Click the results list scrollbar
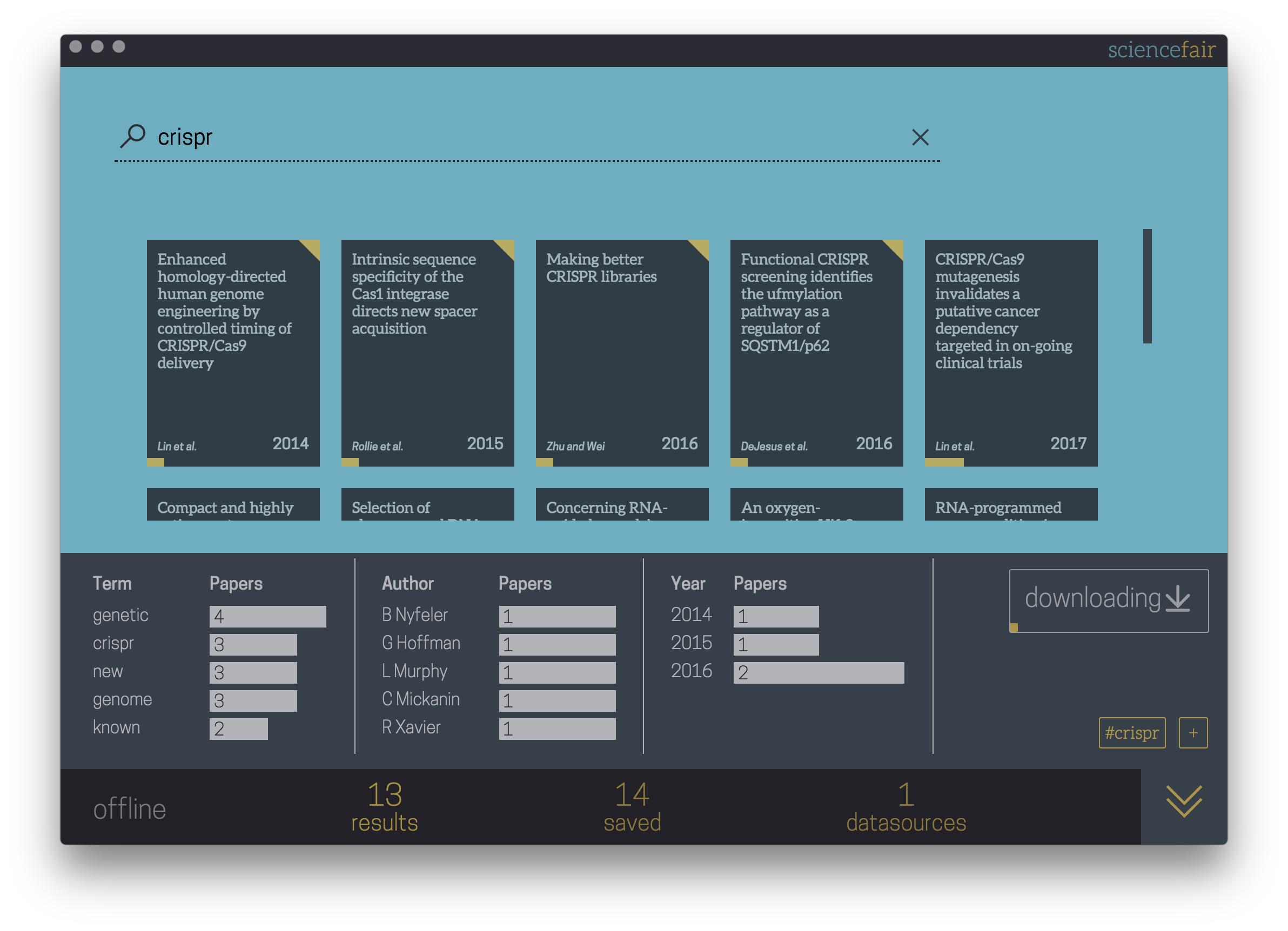Viewport: 1288px width, 931px height. click(x=1146, y=286)
